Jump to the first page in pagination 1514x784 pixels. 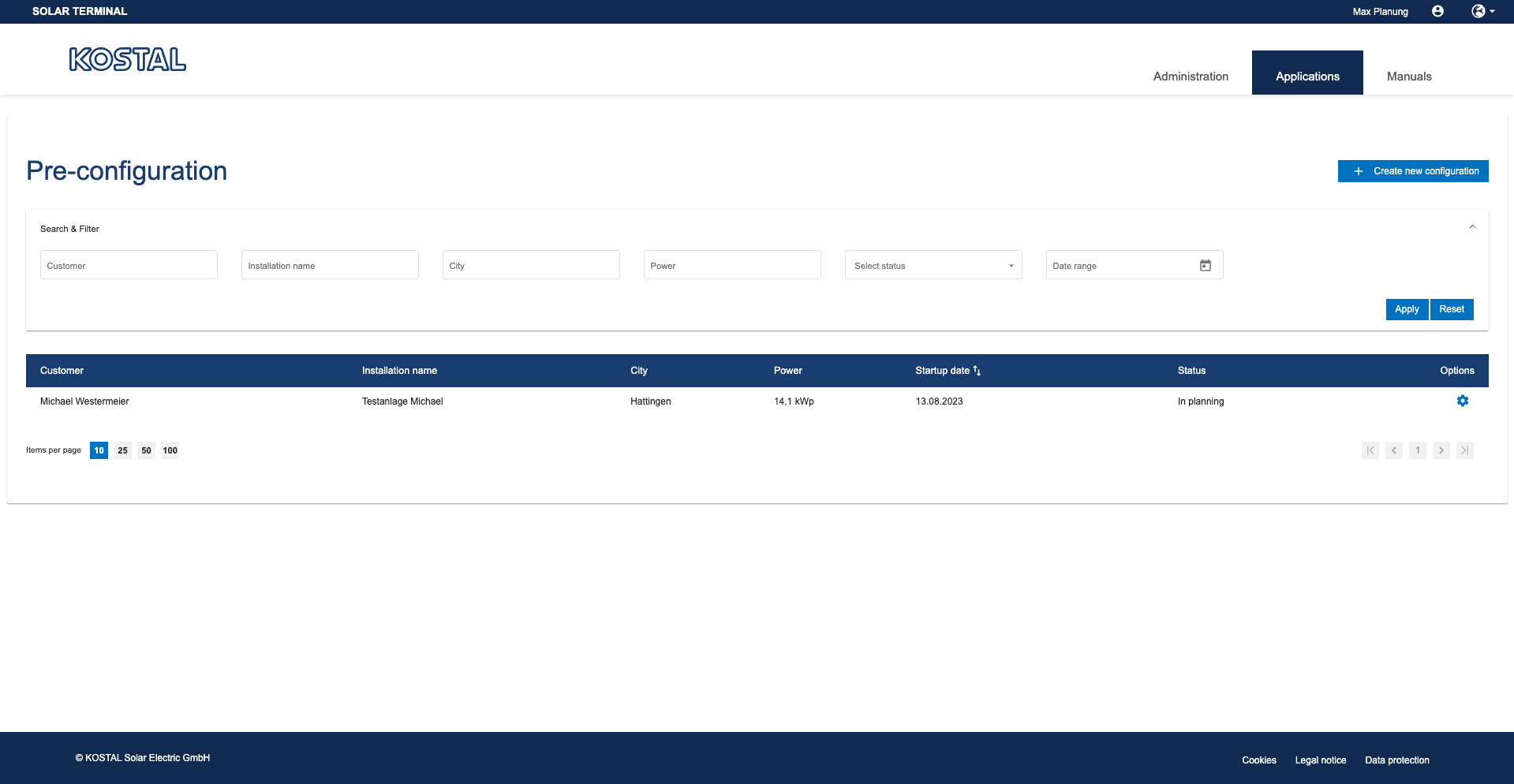(1370, 450)
